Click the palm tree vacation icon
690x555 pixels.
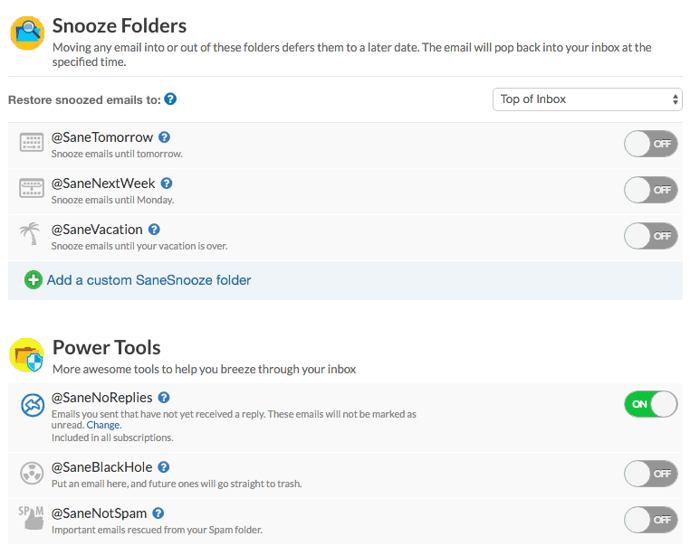coord(31,235)
